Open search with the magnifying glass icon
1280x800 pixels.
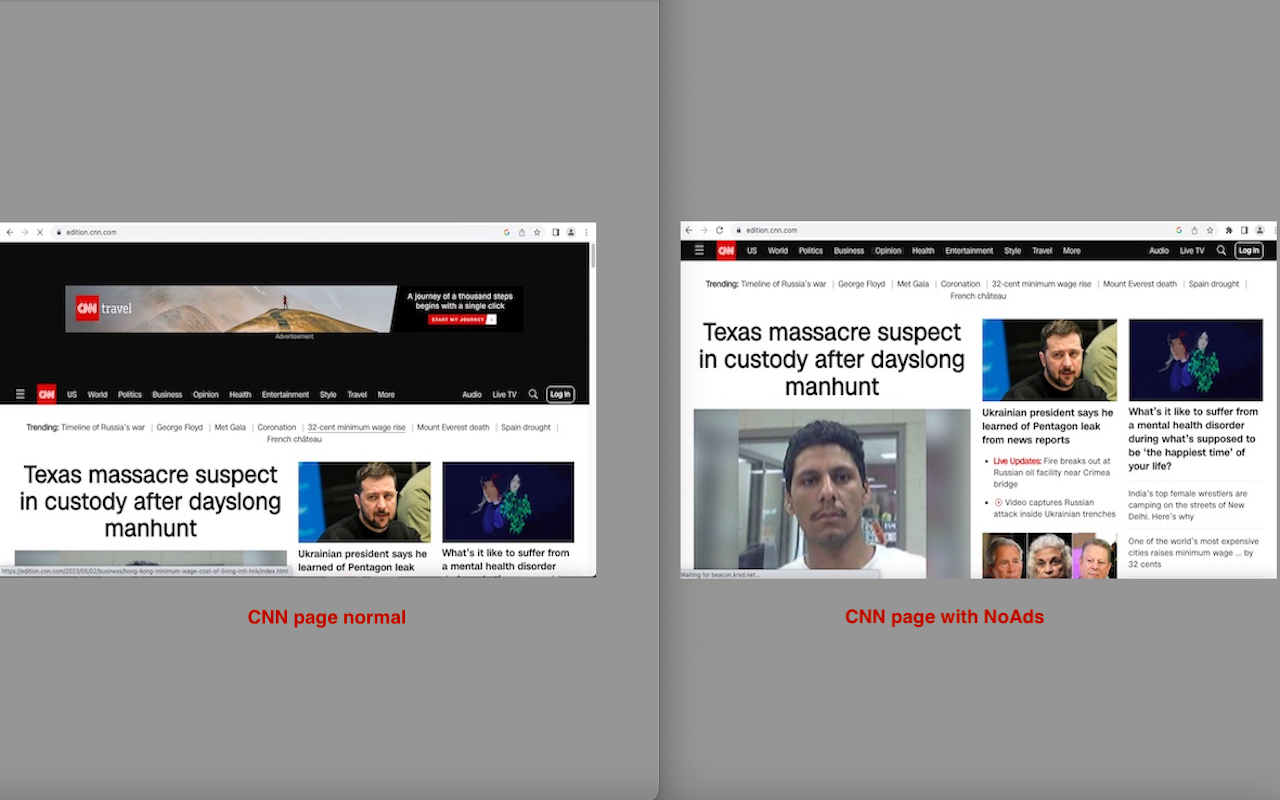point(1220,250)
